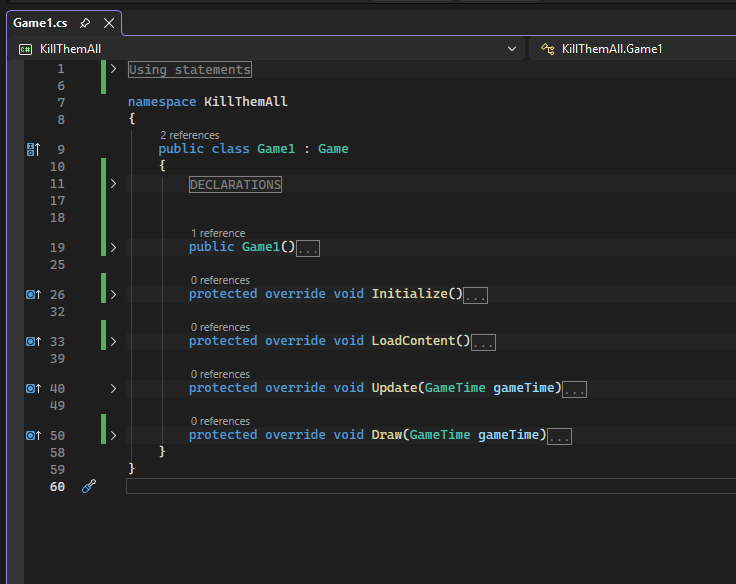Click the override indicator icon beside Draw
Screen dimensions: 736x584
click(32, 436)
